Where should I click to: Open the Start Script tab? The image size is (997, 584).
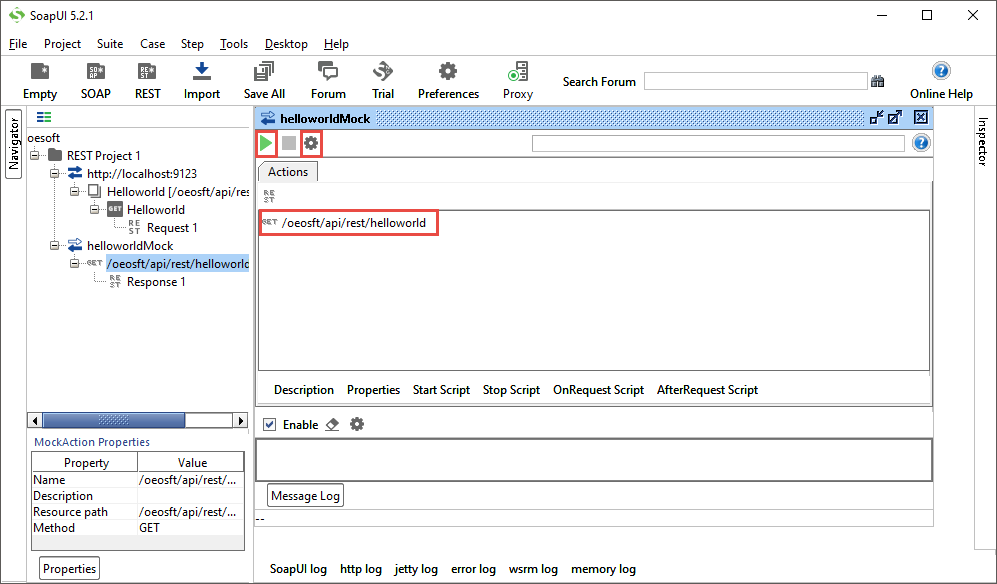coord(441,390)
